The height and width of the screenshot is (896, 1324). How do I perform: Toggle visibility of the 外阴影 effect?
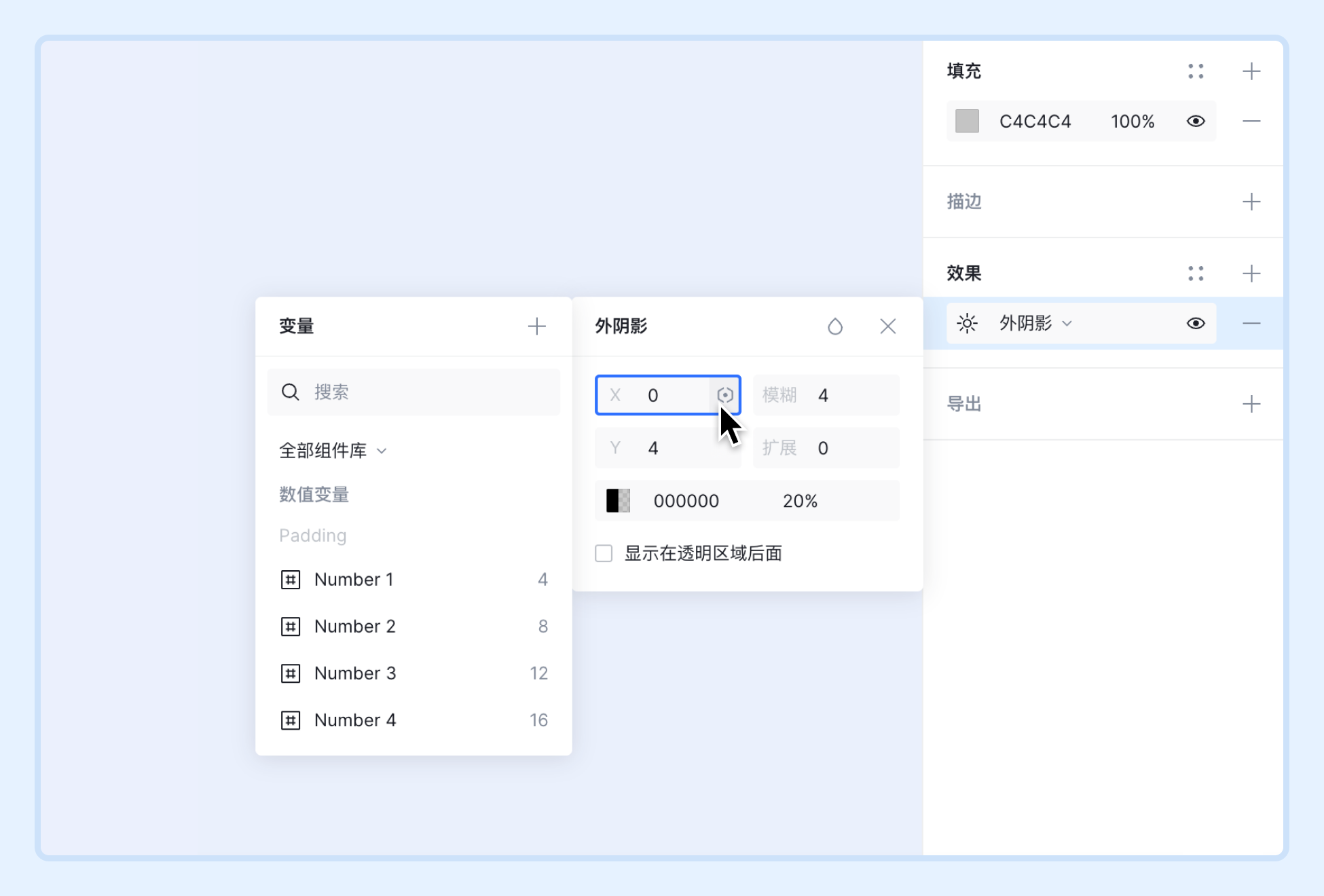(1196, 323)
